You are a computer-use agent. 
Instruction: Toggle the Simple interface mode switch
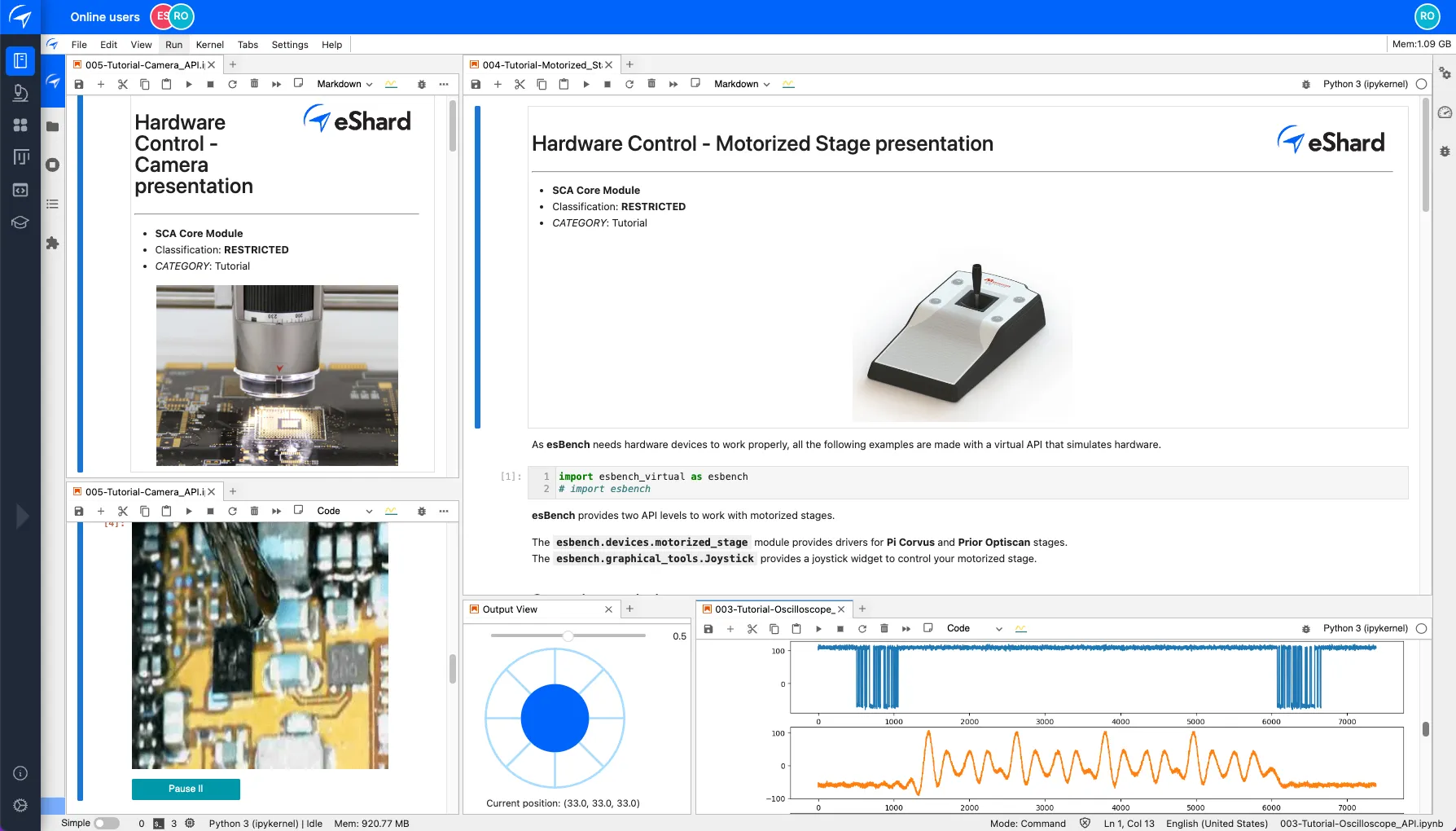coord(107,823)
